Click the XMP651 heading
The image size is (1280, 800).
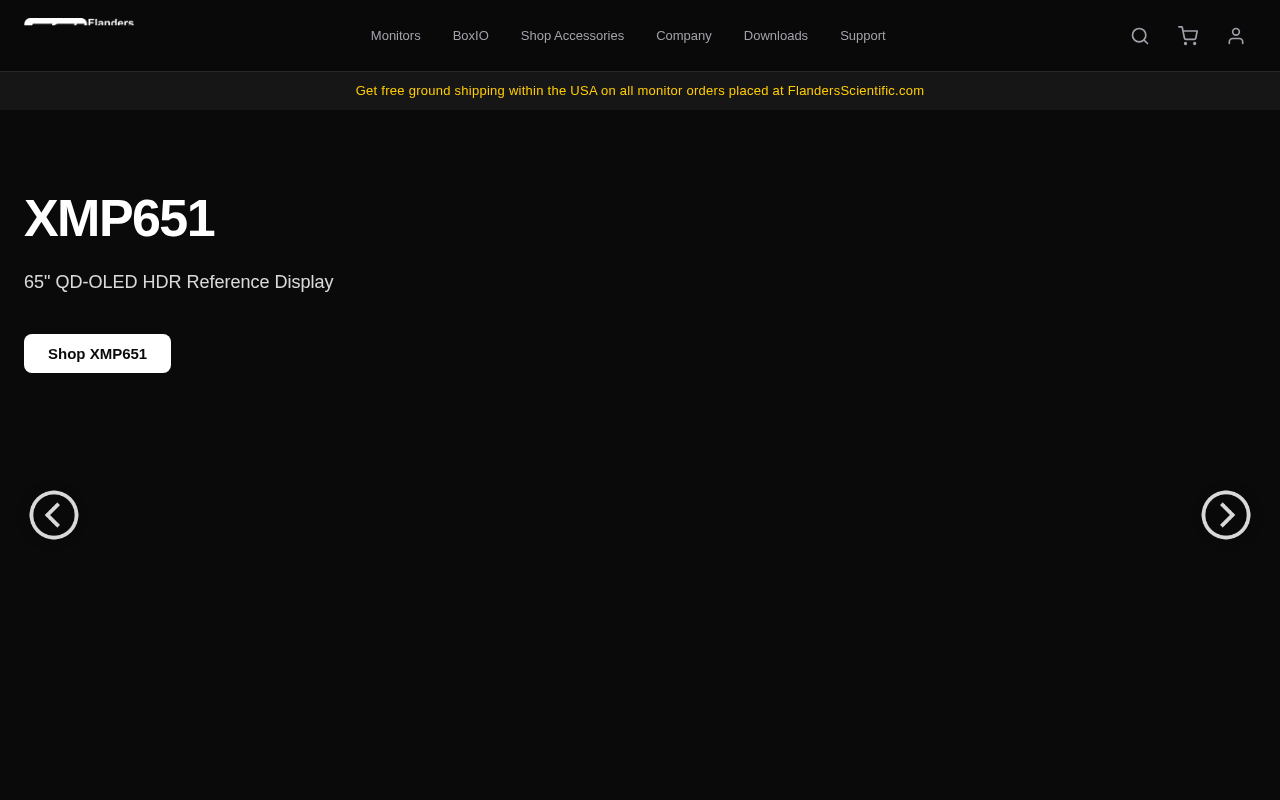point(119,218)
